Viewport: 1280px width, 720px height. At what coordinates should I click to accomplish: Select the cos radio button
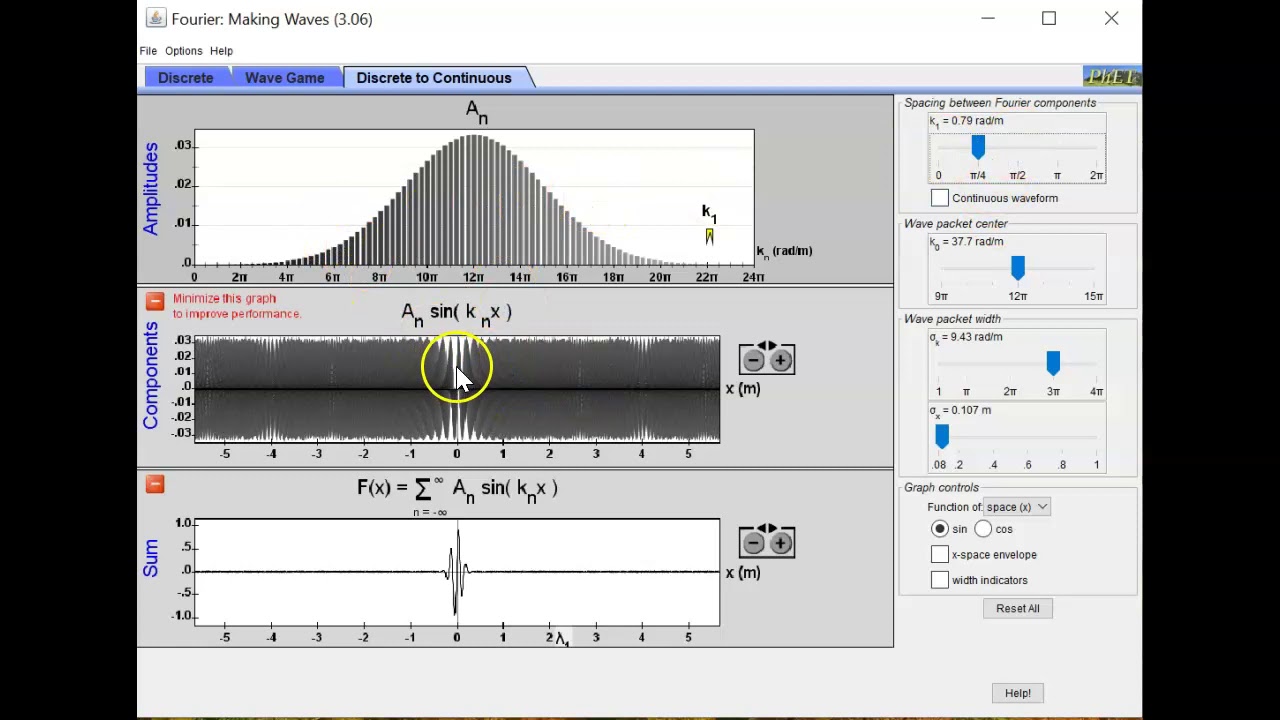coord(984,529)
